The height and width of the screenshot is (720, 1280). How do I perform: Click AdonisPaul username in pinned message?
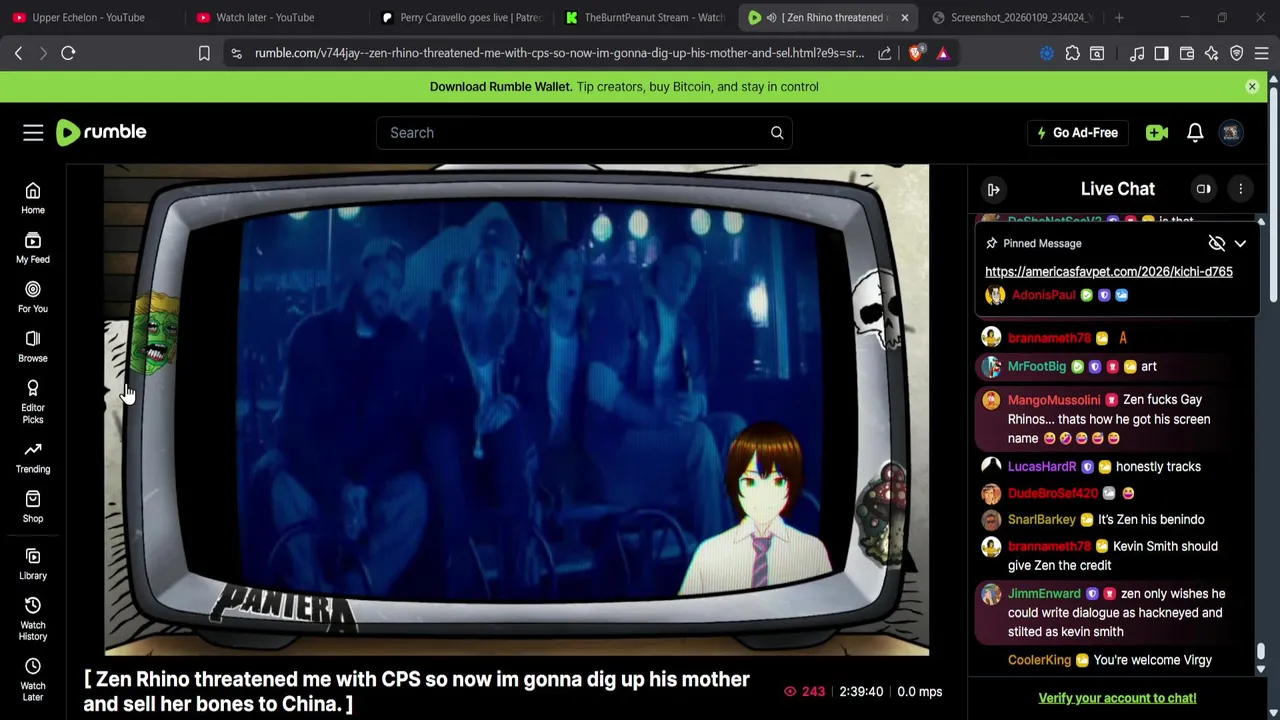pyautogui.click(x=1043, y=295)
